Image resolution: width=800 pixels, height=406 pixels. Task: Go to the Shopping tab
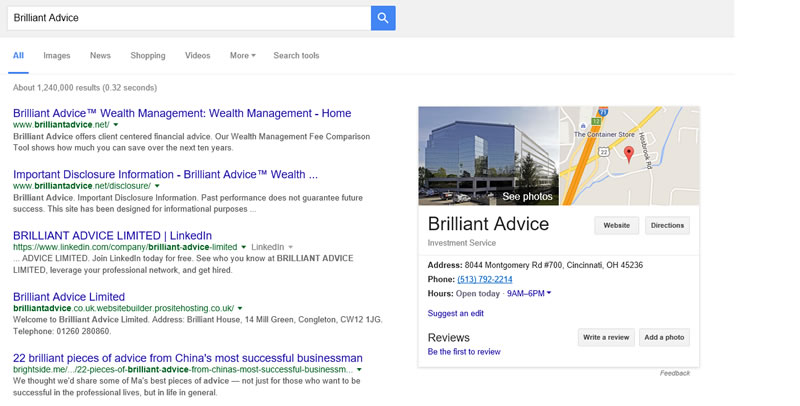click(147, 56)
